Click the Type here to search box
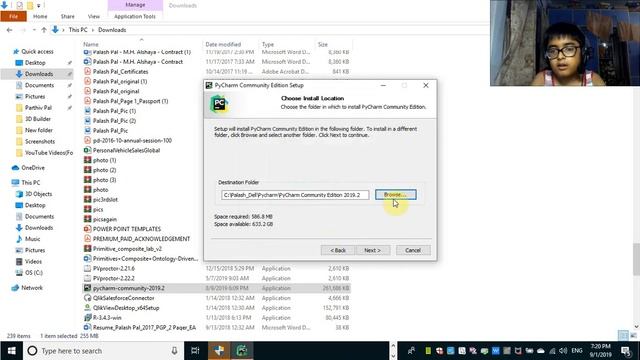Image resolution: width=640 pixels, height=360 pixels. tap(103, 351)
